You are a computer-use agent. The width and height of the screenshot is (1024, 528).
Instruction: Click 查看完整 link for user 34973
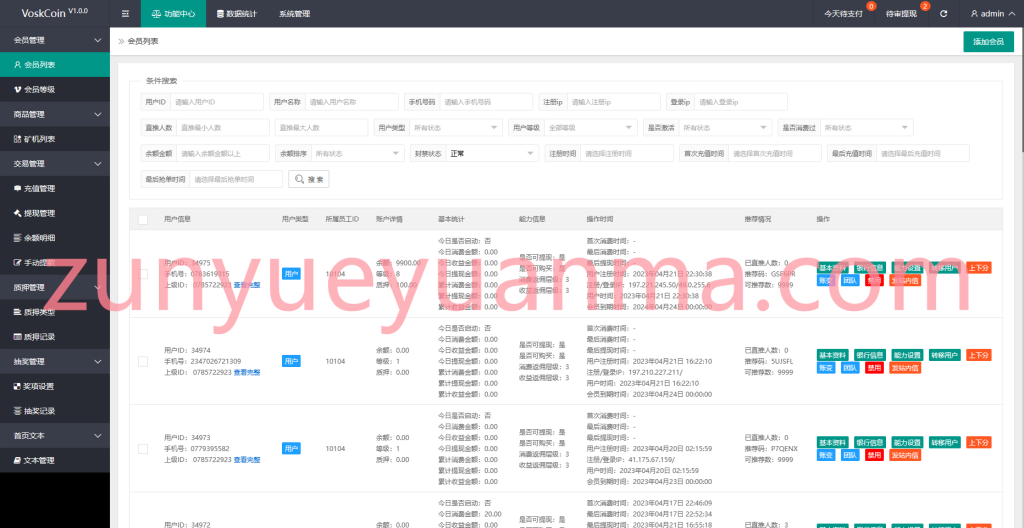click(x=247, y=460)
